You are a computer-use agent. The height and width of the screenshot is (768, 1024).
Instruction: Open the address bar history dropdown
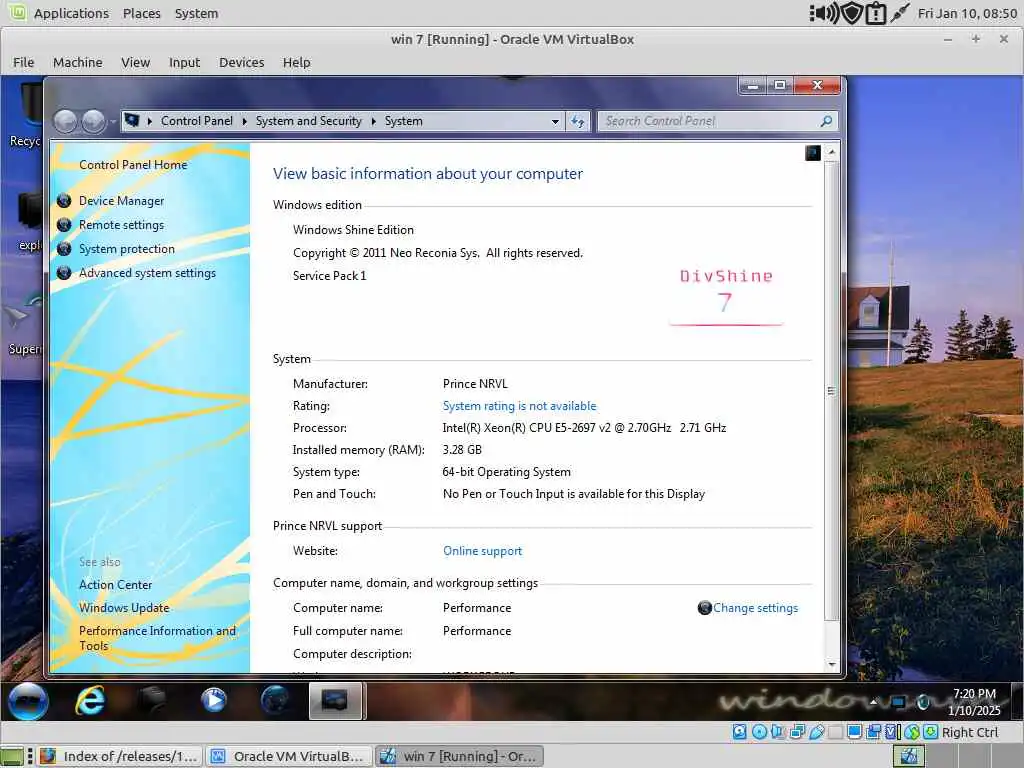click(555, 121)
